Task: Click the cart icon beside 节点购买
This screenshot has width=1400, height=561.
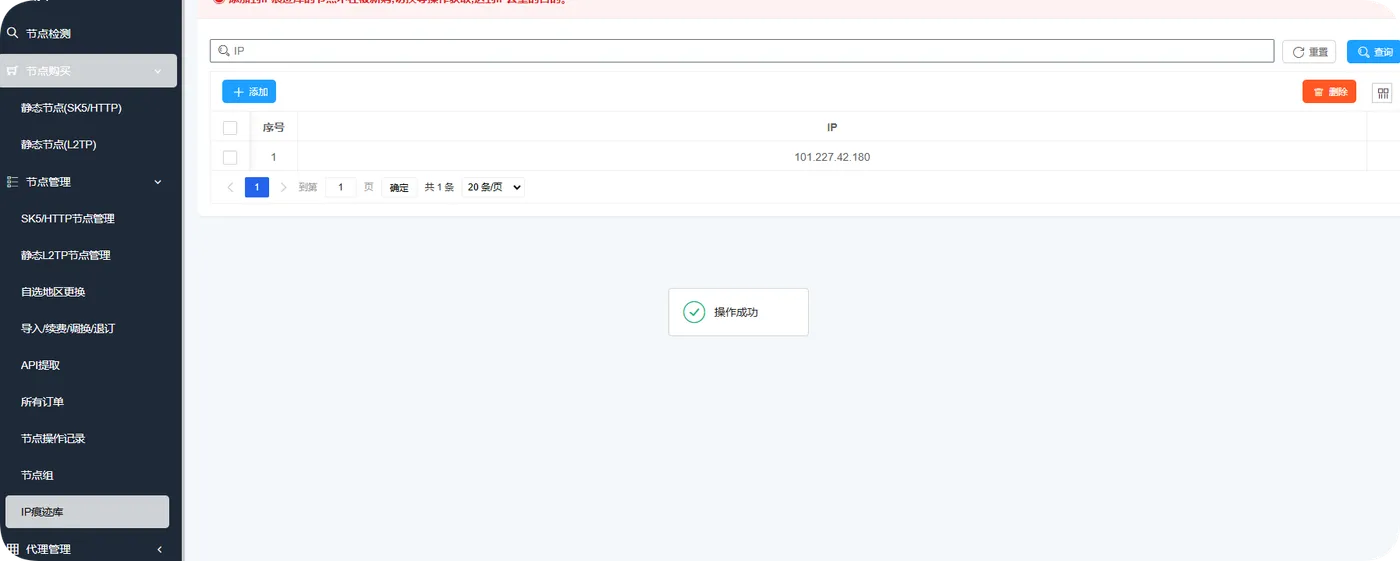Action: (13, 71)
